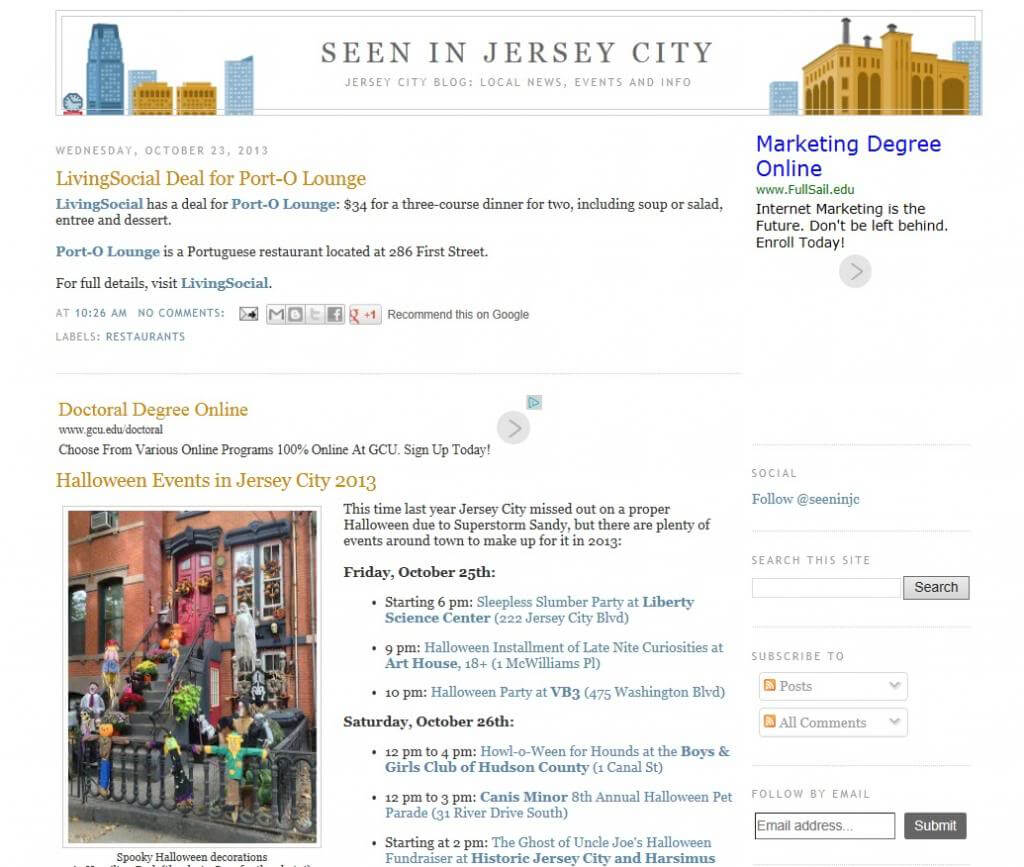
Task: Click the RSS icon next to Posts
Action: point(769,685)
